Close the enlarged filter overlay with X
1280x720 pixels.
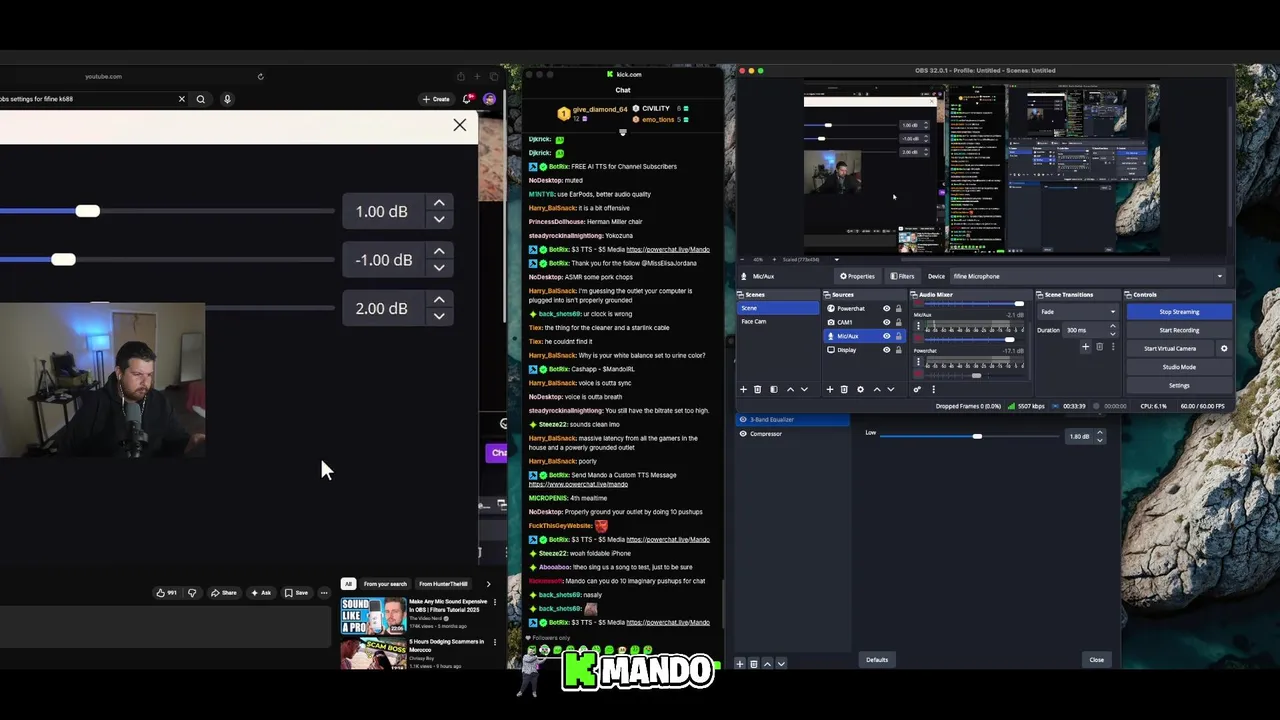459,125
